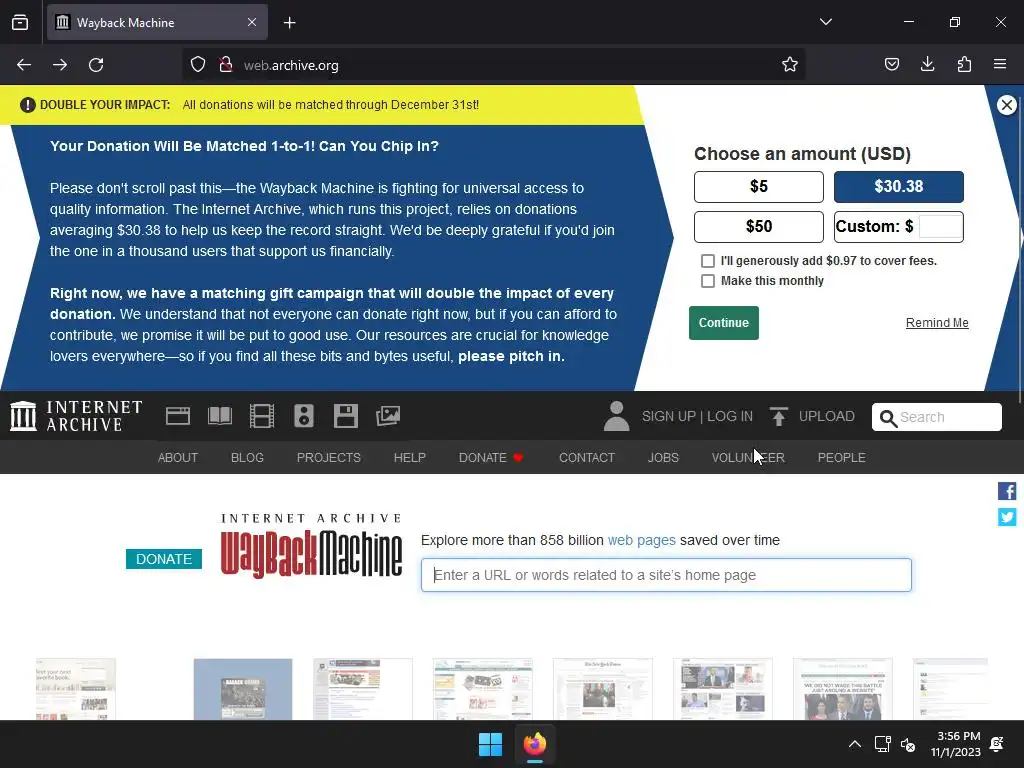The image size is (1024, 768).
Task: Open the leftmost archived page thumbnail
Action: pyautogui.click(x=76, y=689)
